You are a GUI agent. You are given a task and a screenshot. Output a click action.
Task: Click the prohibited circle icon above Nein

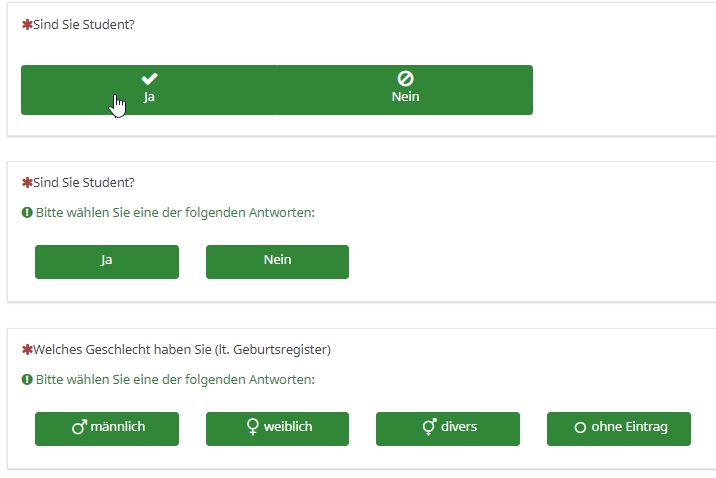click(x=405, y=78)
